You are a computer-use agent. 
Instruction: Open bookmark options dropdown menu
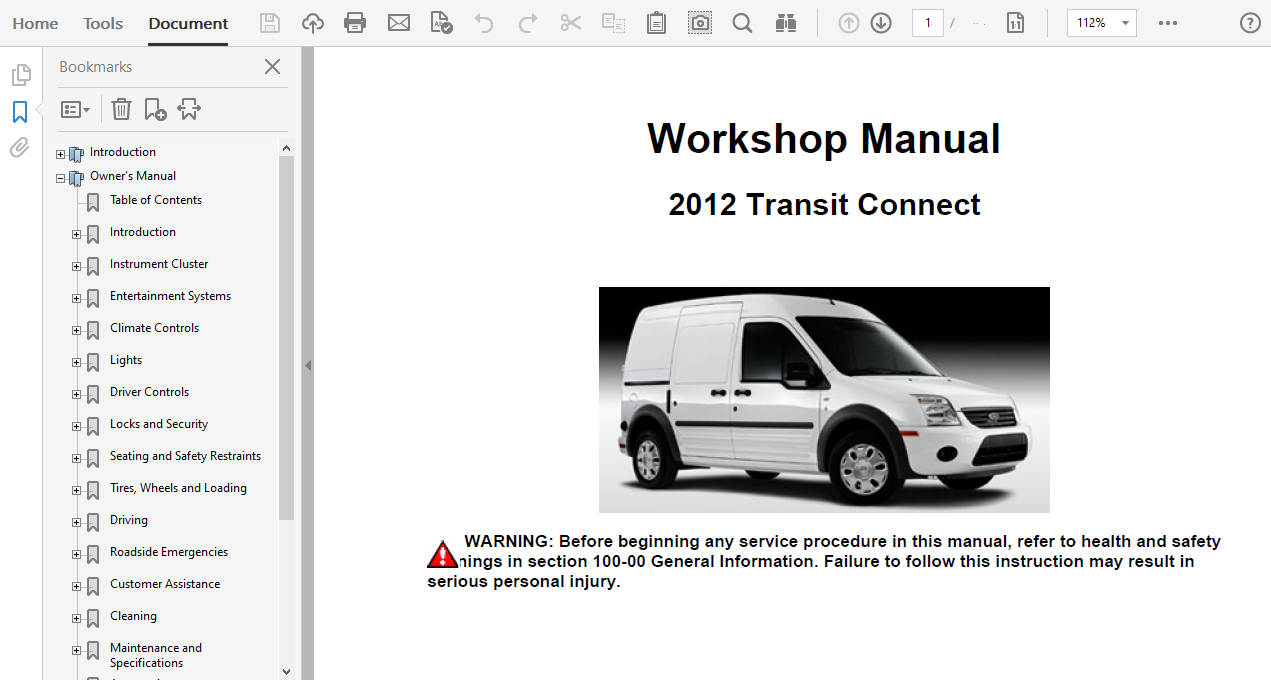pos(76,109)
